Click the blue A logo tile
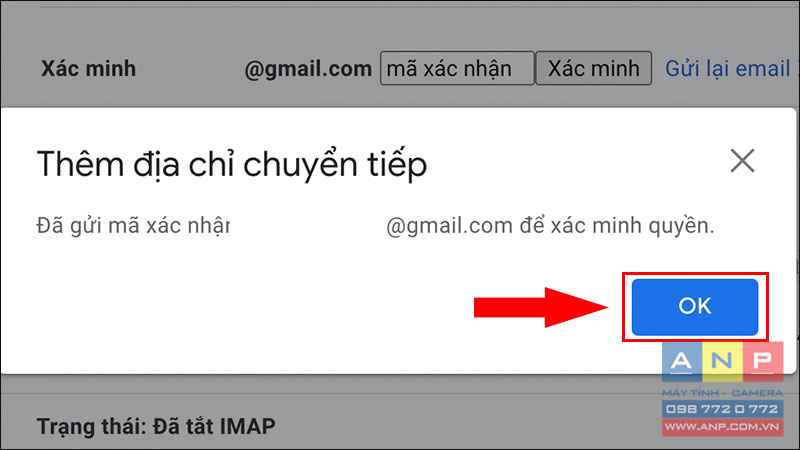 click(x=682, y=362)
